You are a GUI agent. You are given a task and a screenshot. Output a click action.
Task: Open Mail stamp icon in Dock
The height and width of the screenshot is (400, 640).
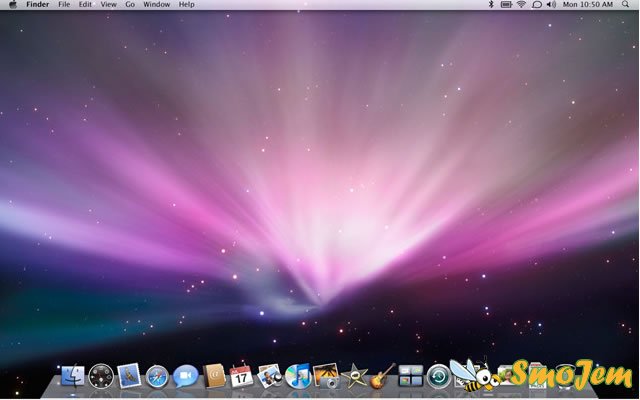(x=129, y=376)
